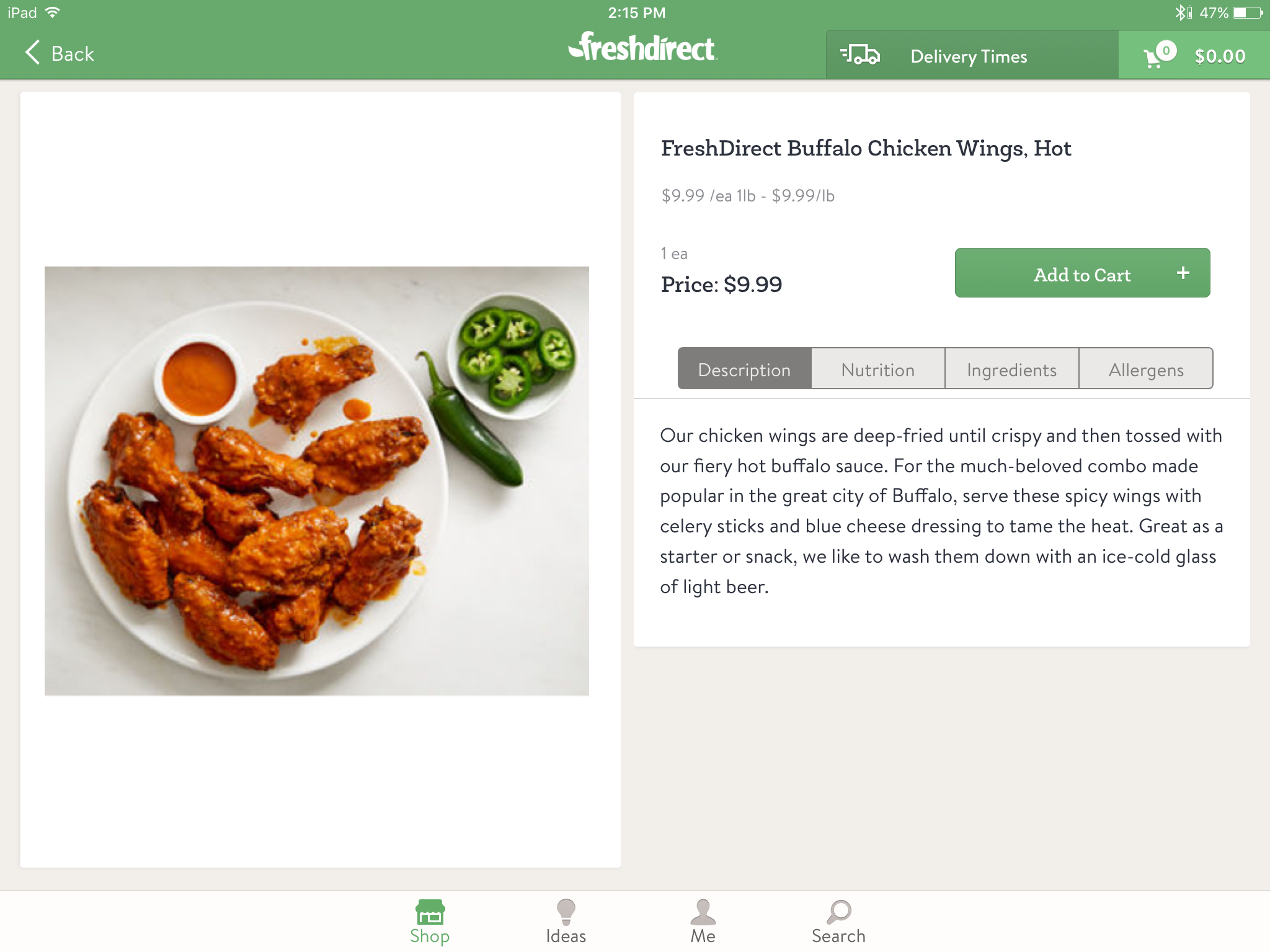Go to the Me profile icon
This screenshot has height=952, width=1270.
(703, 912)
